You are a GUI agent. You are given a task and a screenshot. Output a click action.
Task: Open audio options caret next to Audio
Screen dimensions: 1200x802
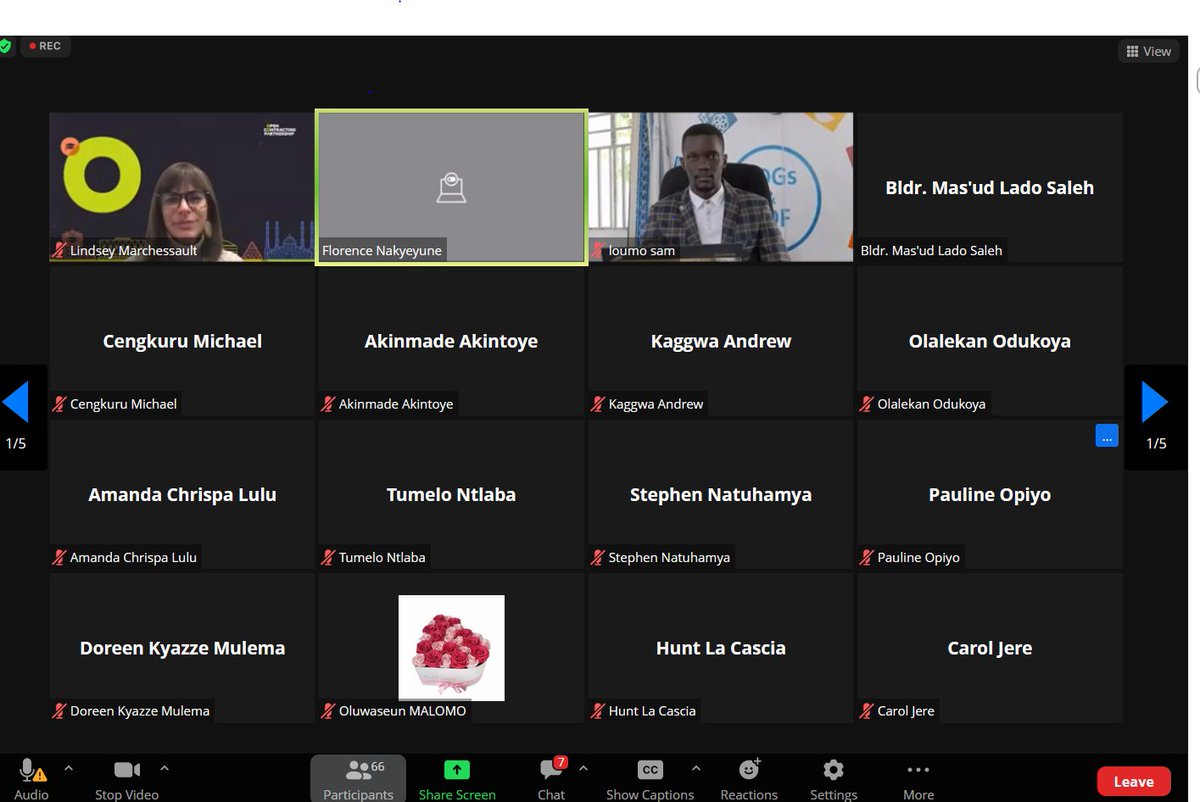point(68,769)
